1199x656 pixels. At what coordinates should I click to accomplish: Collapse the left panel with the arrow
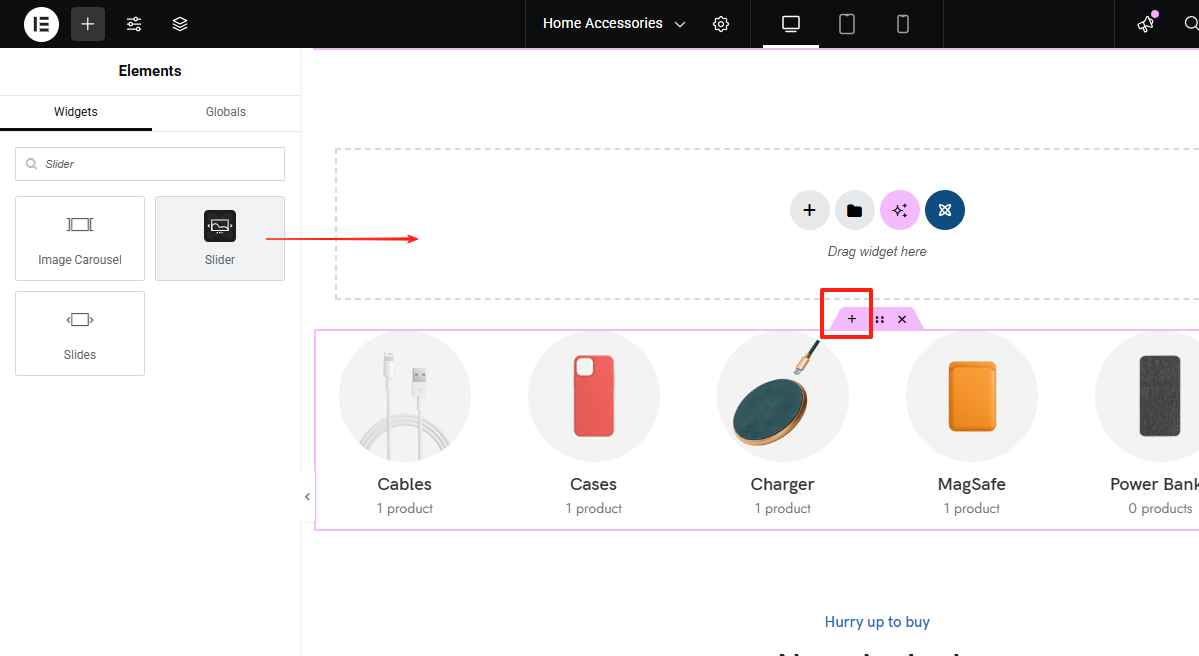(307, 497)
